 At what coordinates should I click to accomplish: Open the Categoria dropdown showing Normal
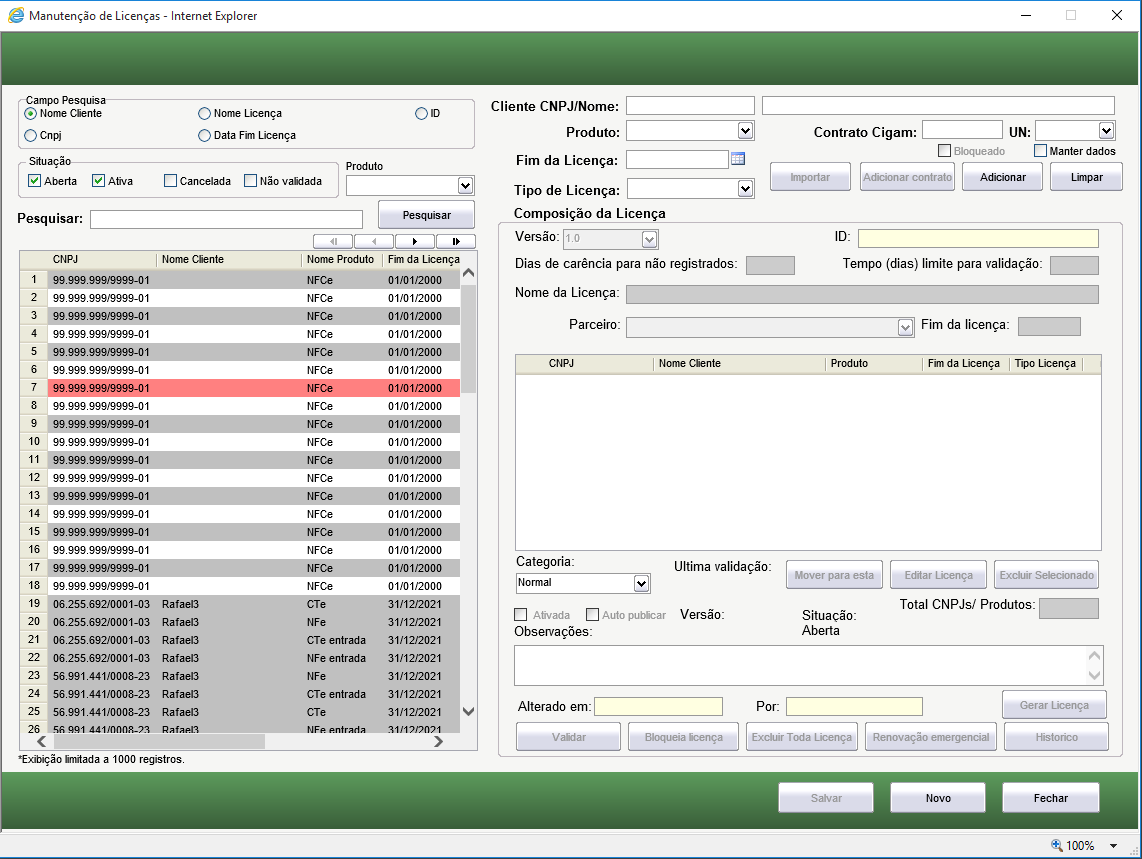coord(641,583)
